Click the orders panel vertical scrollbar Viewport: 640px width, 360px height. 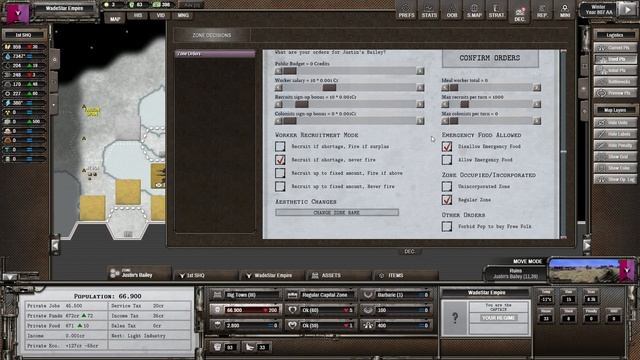(x=564, y=144)
